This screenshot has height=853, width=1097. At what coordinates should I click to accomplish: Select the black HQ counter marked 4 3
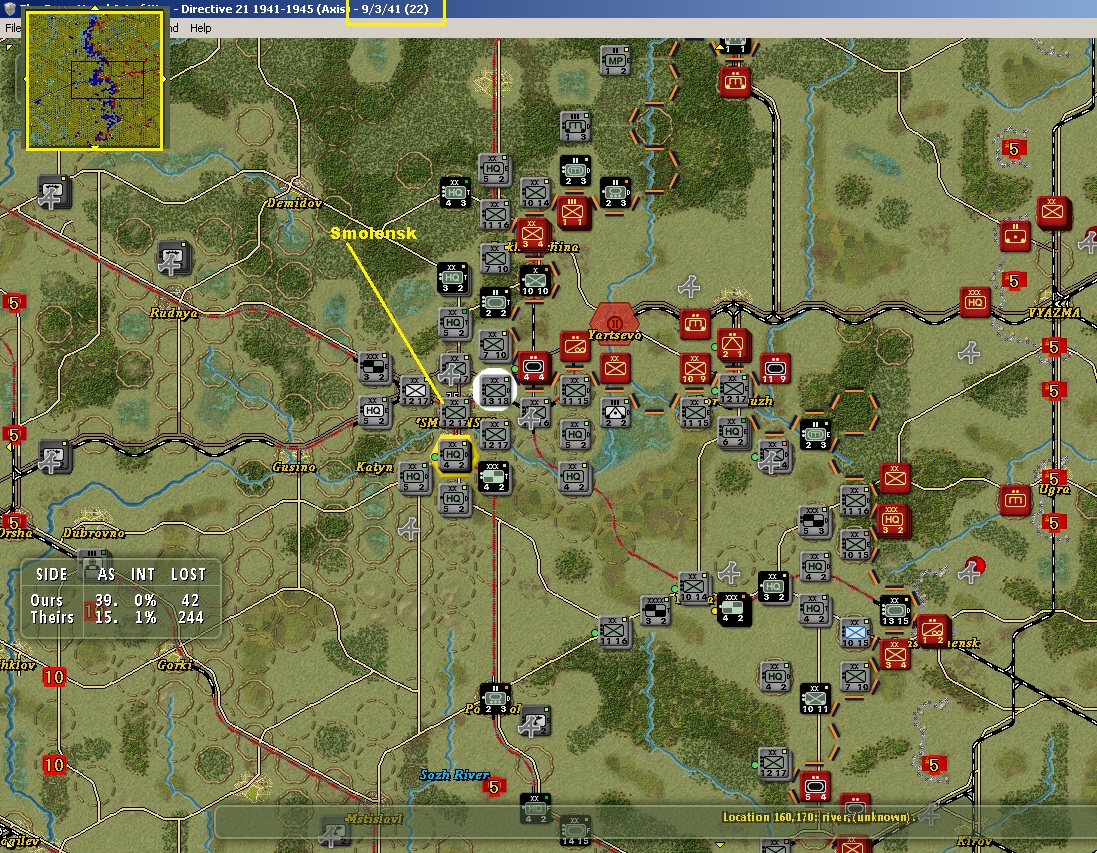(x=455, y=193)
